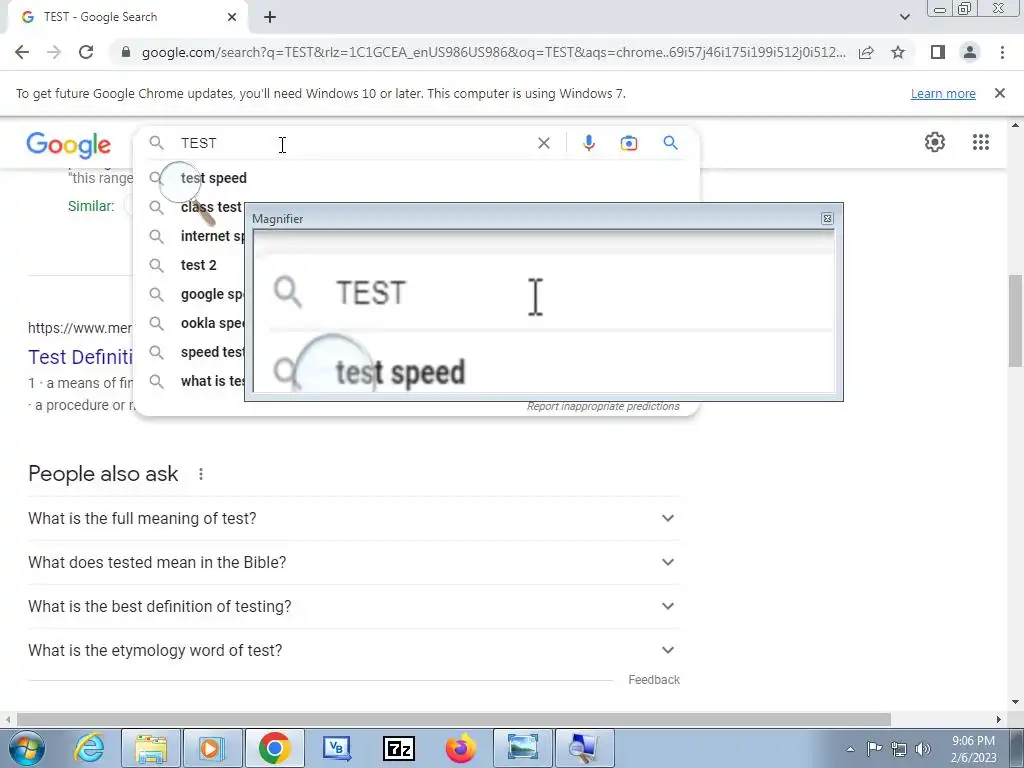Close the Magnifier window
This screenshot has width=1024, height=768.
(x=827, y=219)
